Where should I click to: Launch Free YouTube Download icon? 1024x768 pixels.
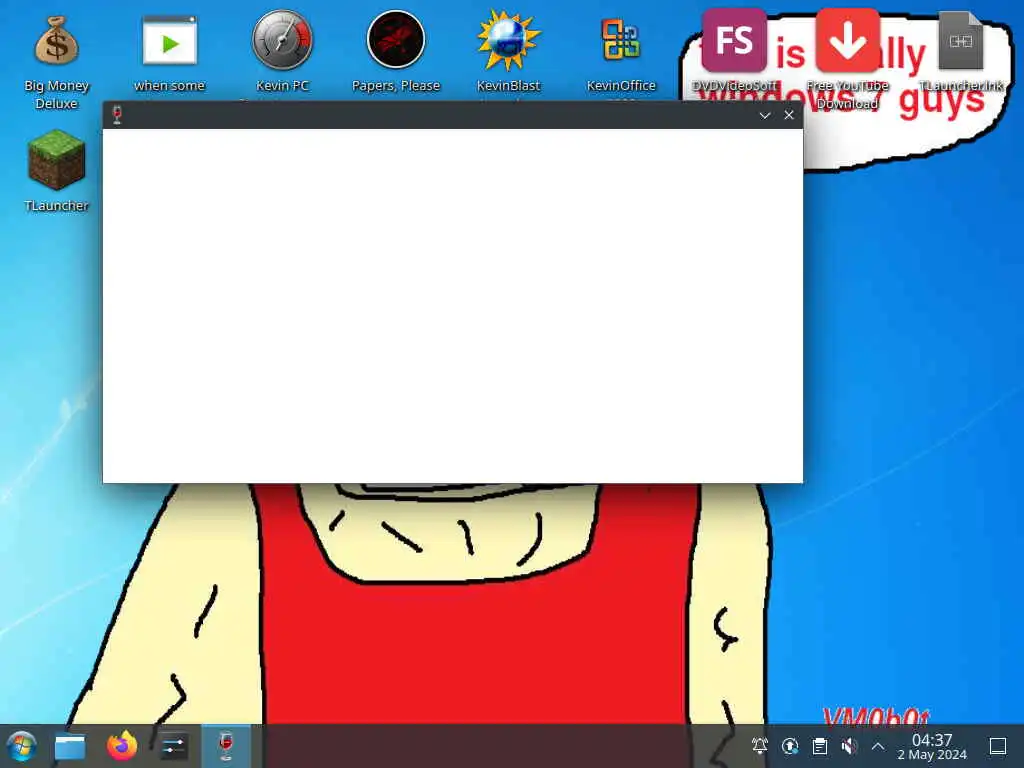847,40
